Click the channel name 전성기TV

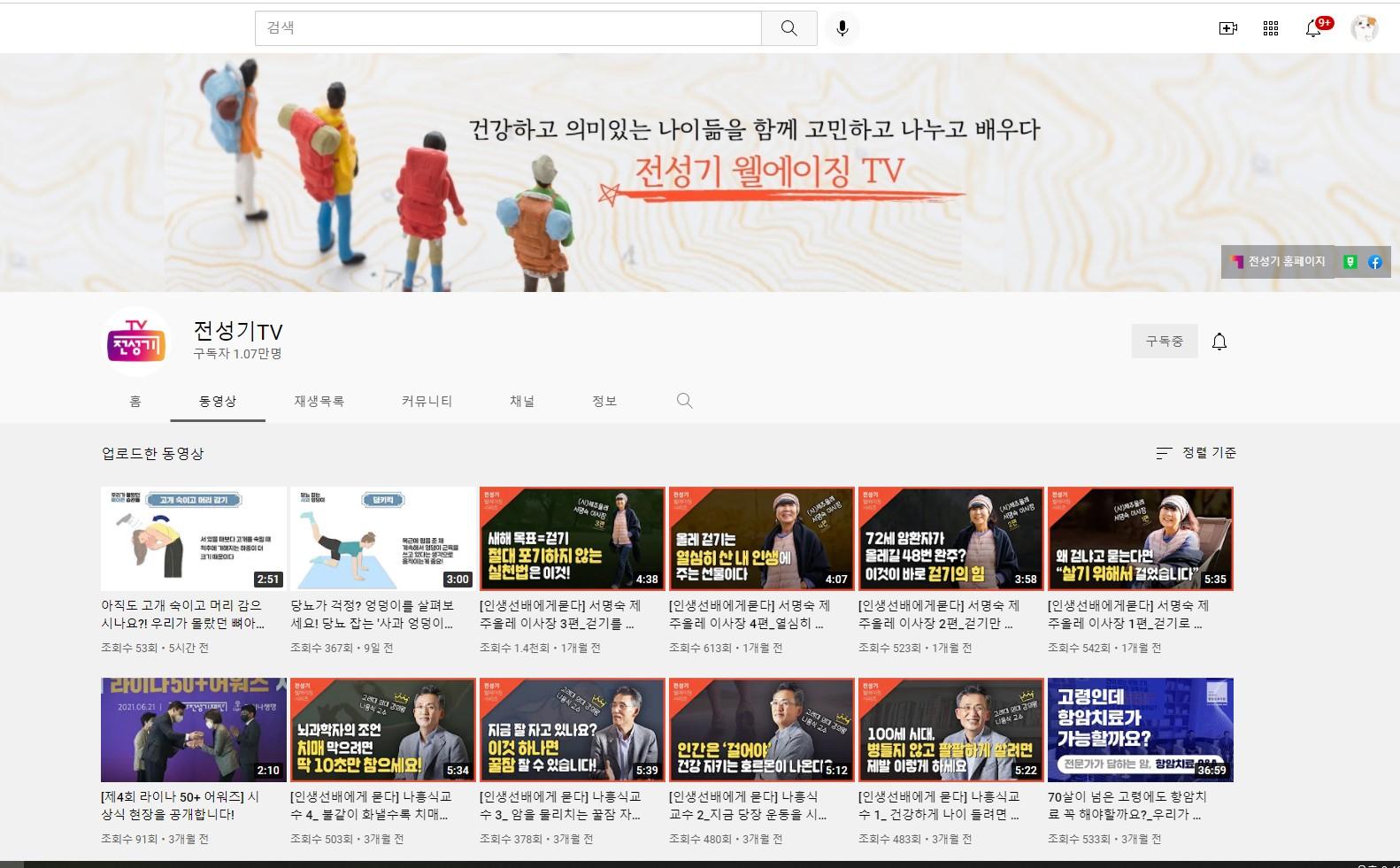coord(238,331)
